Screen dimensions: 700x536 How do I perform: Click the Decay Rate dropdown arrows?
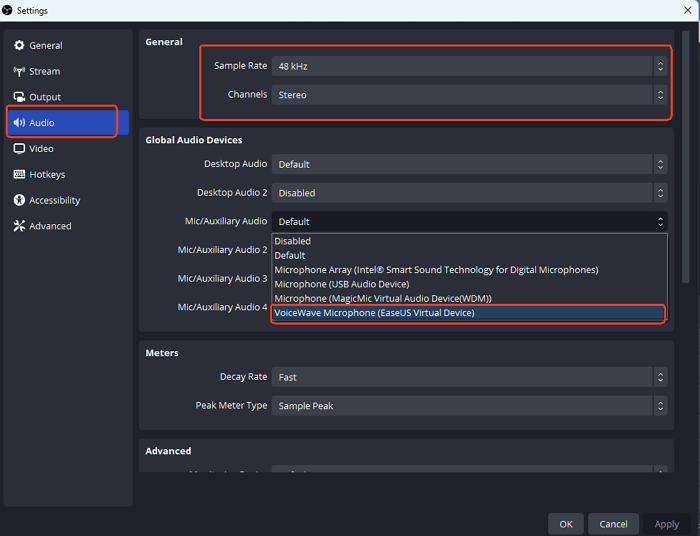tap(660, 377)
